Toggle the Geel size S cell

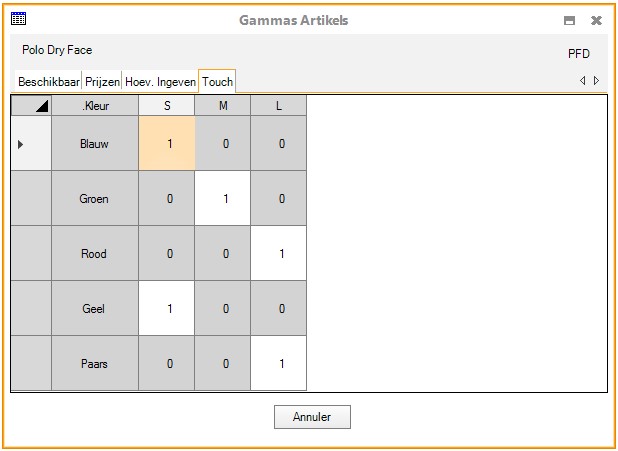170,309
